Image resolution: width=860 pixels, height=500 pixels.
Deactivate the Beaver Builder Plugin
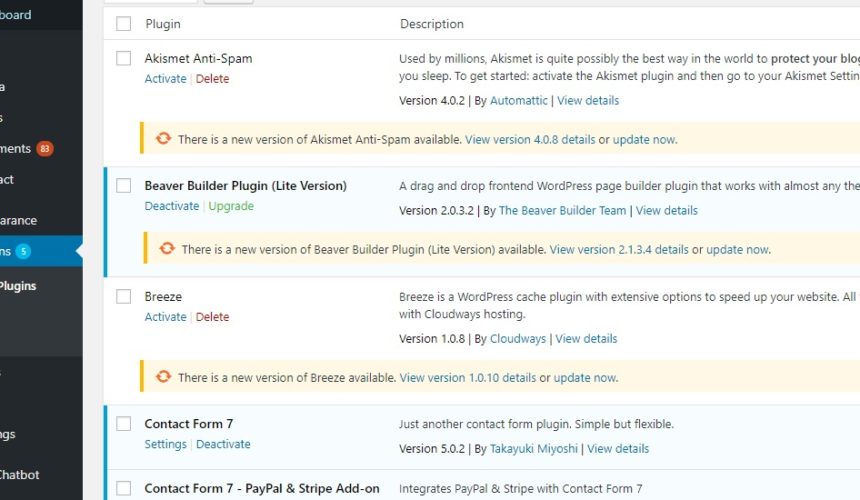tap(172, 206)
